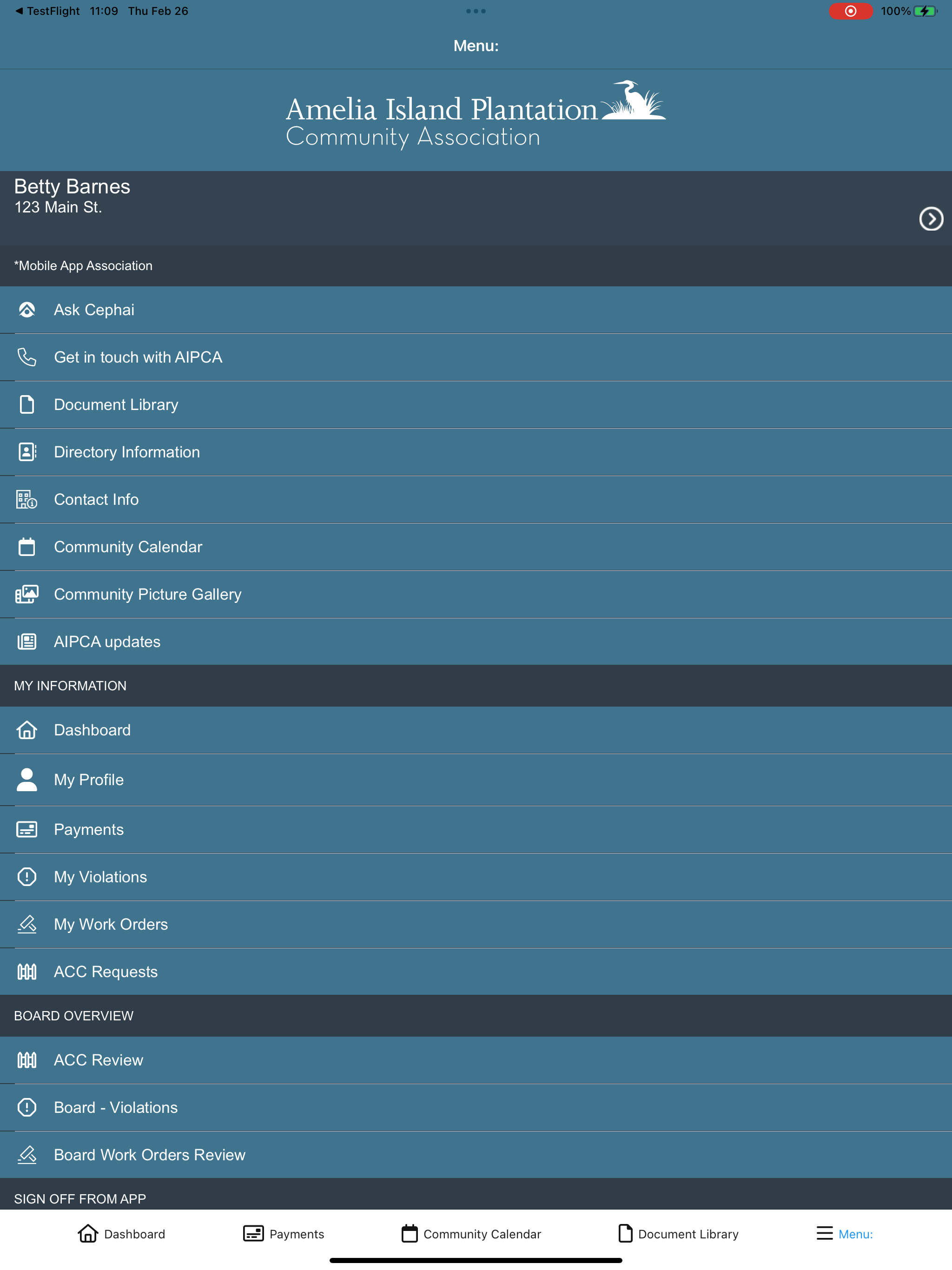View My Work Orders
This screenshot has width=952, height=1270.
click(476, 924)
